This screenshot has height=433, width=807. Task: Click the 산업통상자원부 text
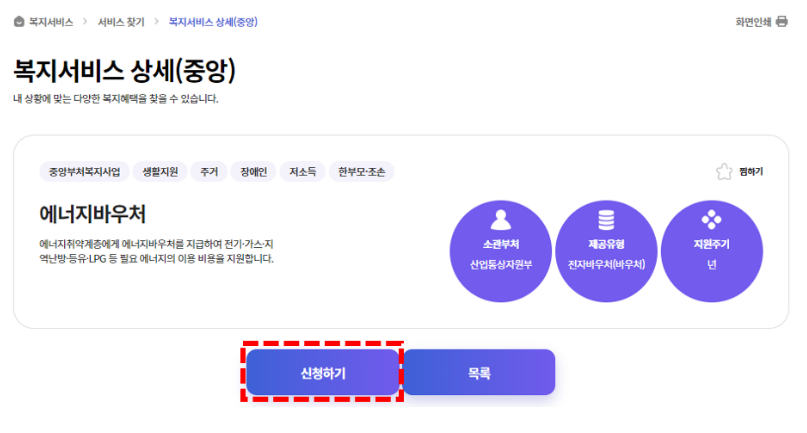click(x=501, y=265)
